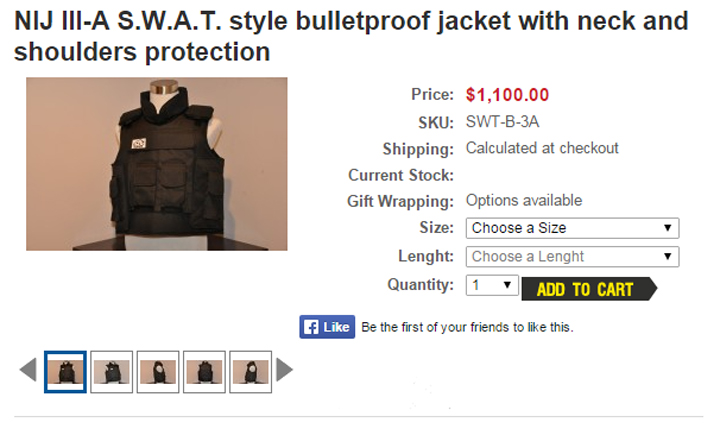Click the SKU value SWT-B-3A

[x=502, y=122]
